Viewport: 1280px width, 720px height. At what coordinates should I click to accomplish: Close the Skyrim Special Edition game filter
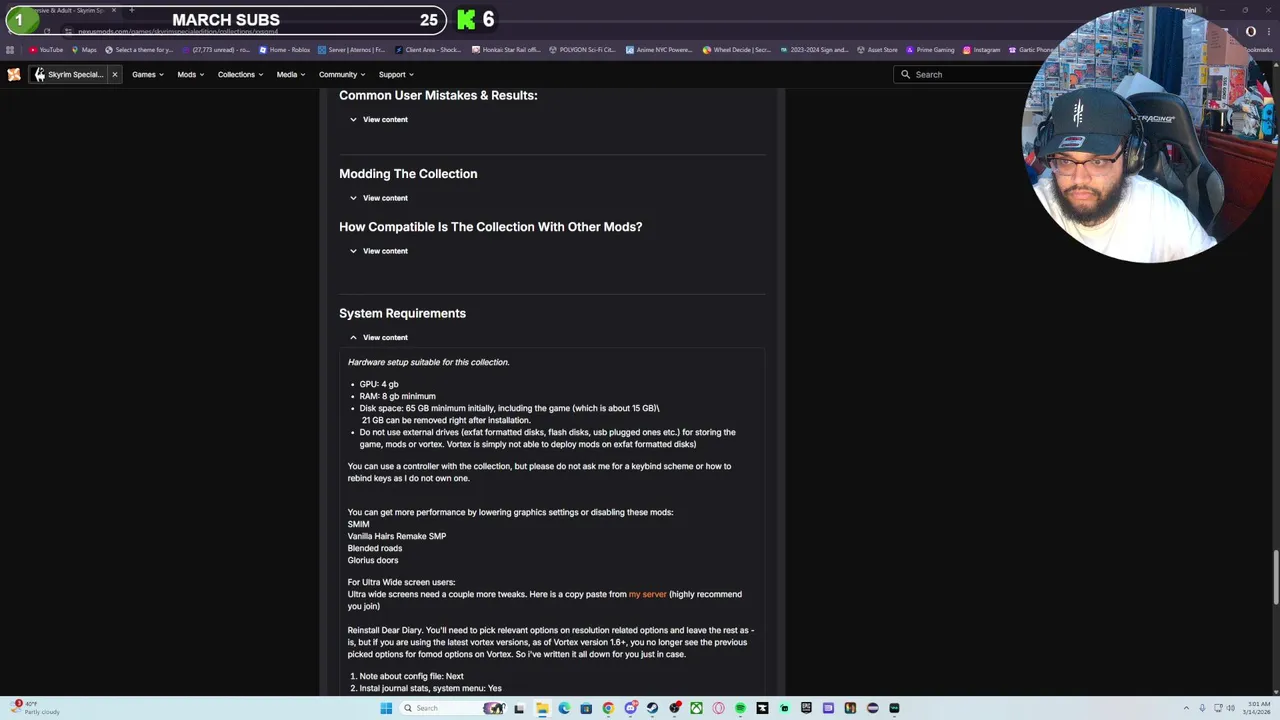coord(114,74)
